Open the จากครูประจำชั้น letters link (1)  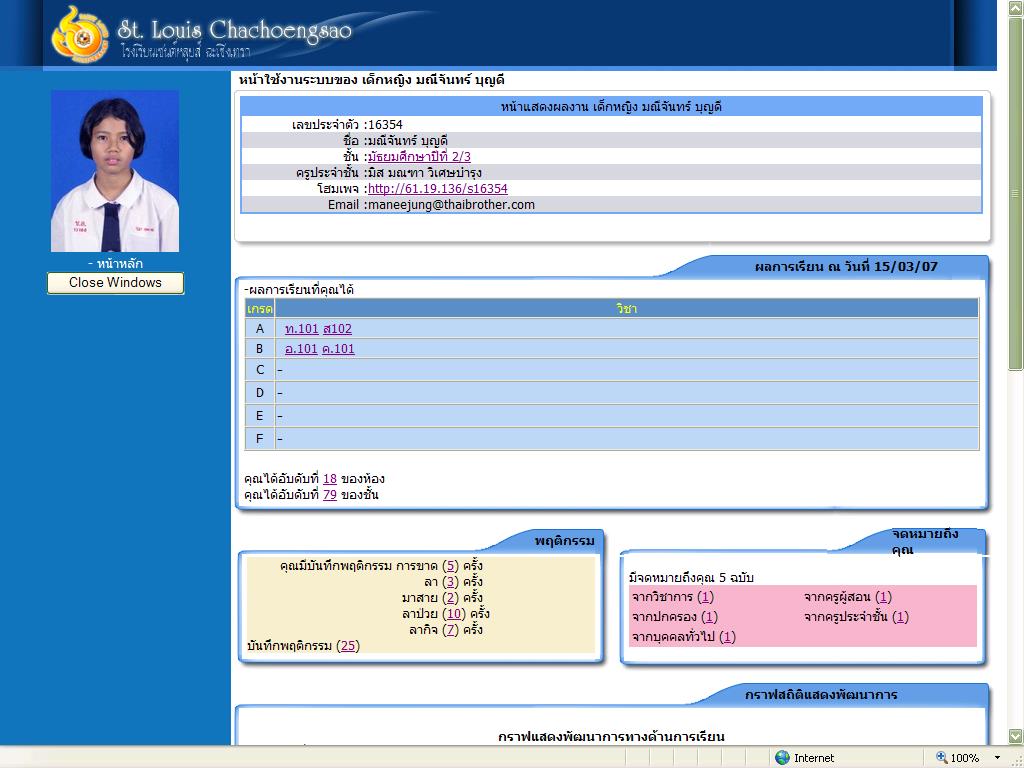tap(900, 616)
